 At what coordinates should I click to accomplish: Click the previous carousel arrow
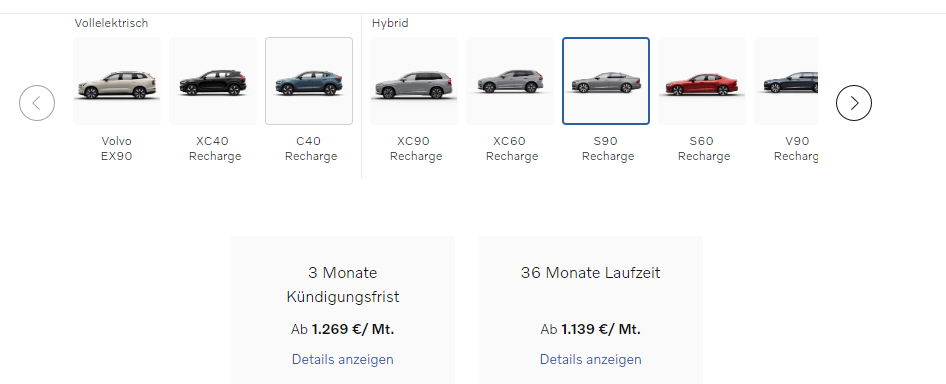point(37,103)
